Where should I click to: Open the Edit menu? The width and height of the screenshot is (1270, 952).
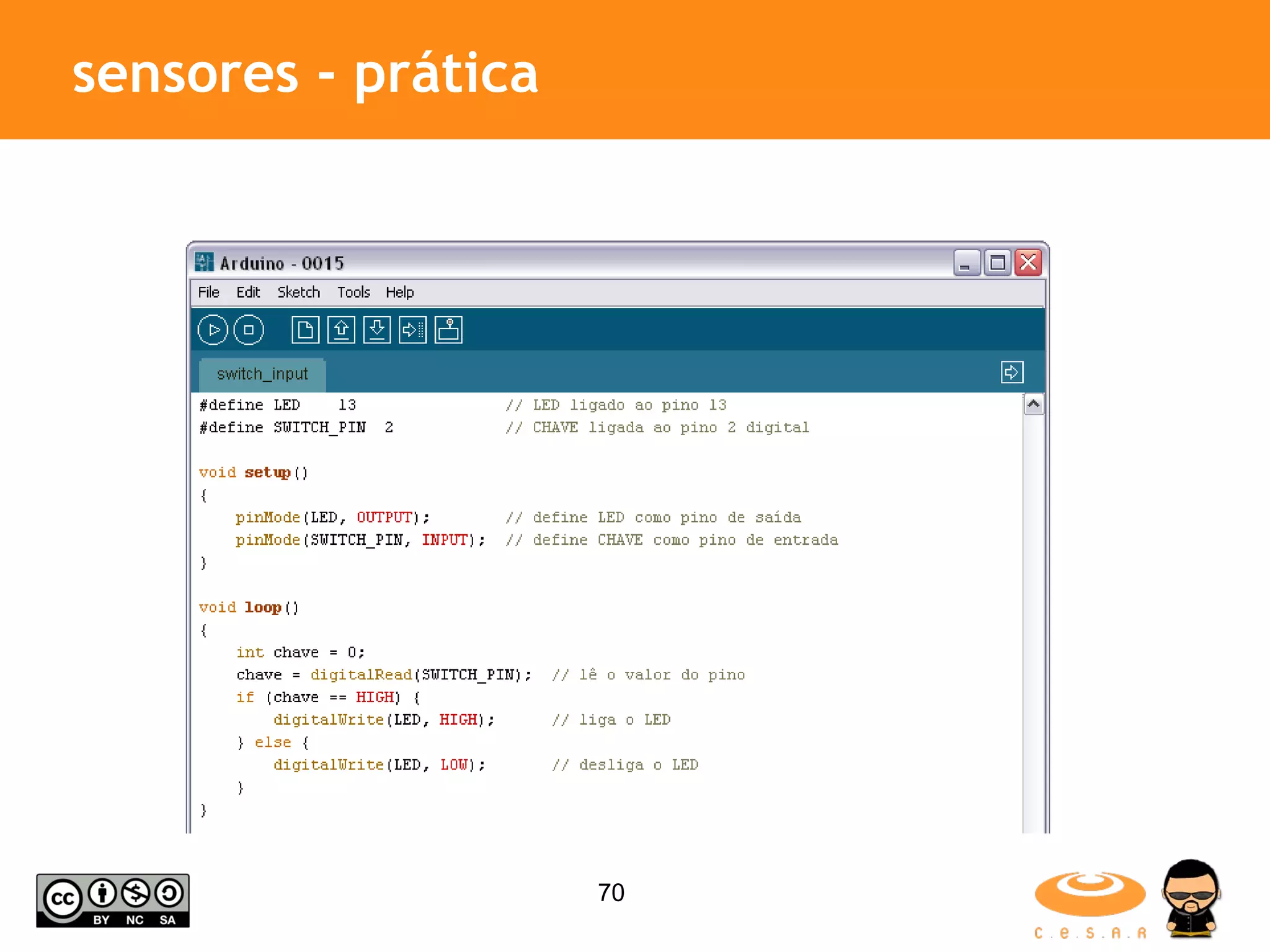click(248, 292)
